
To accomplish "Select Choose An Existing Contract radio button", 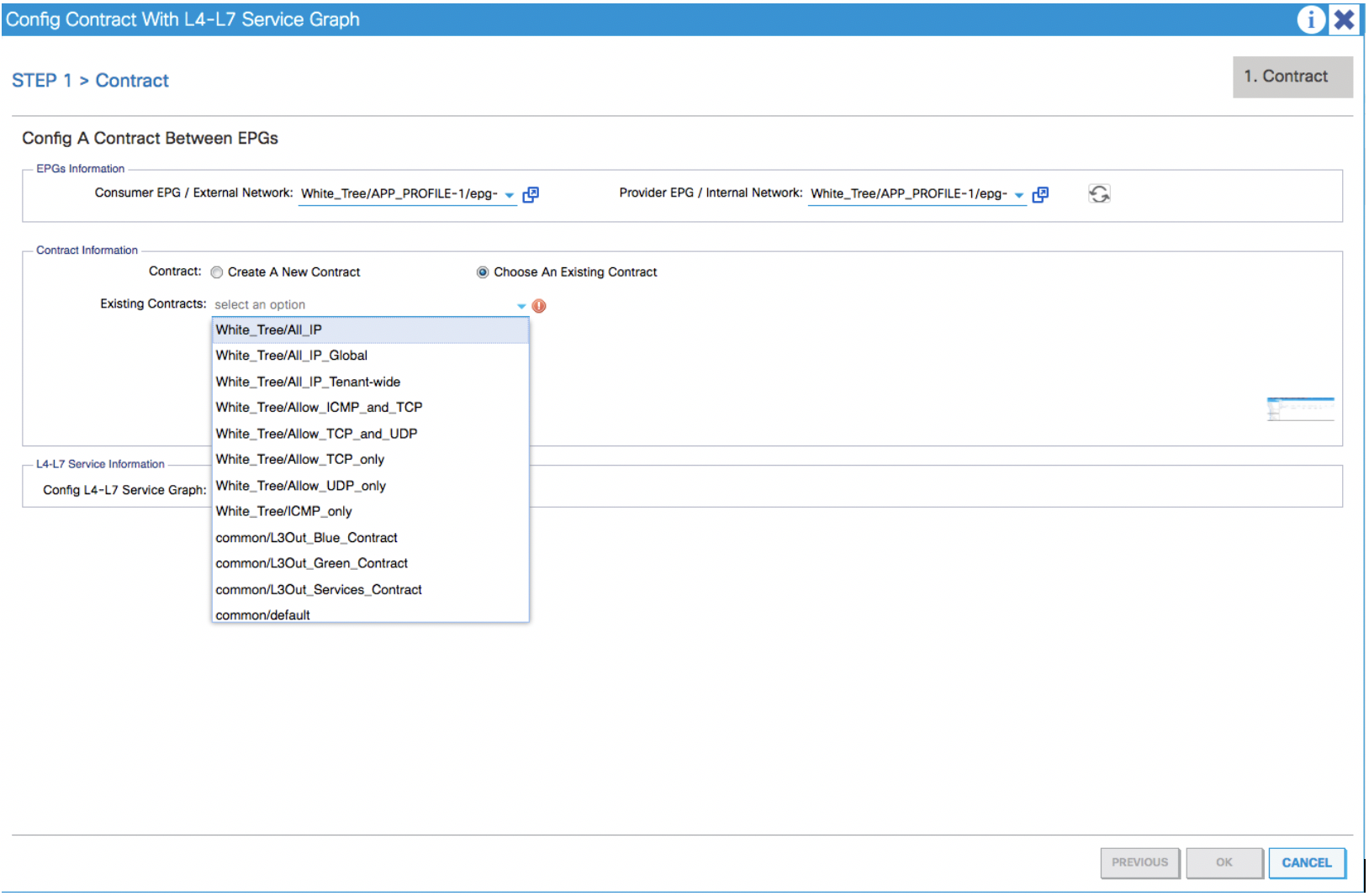I will tap(483, 272).
